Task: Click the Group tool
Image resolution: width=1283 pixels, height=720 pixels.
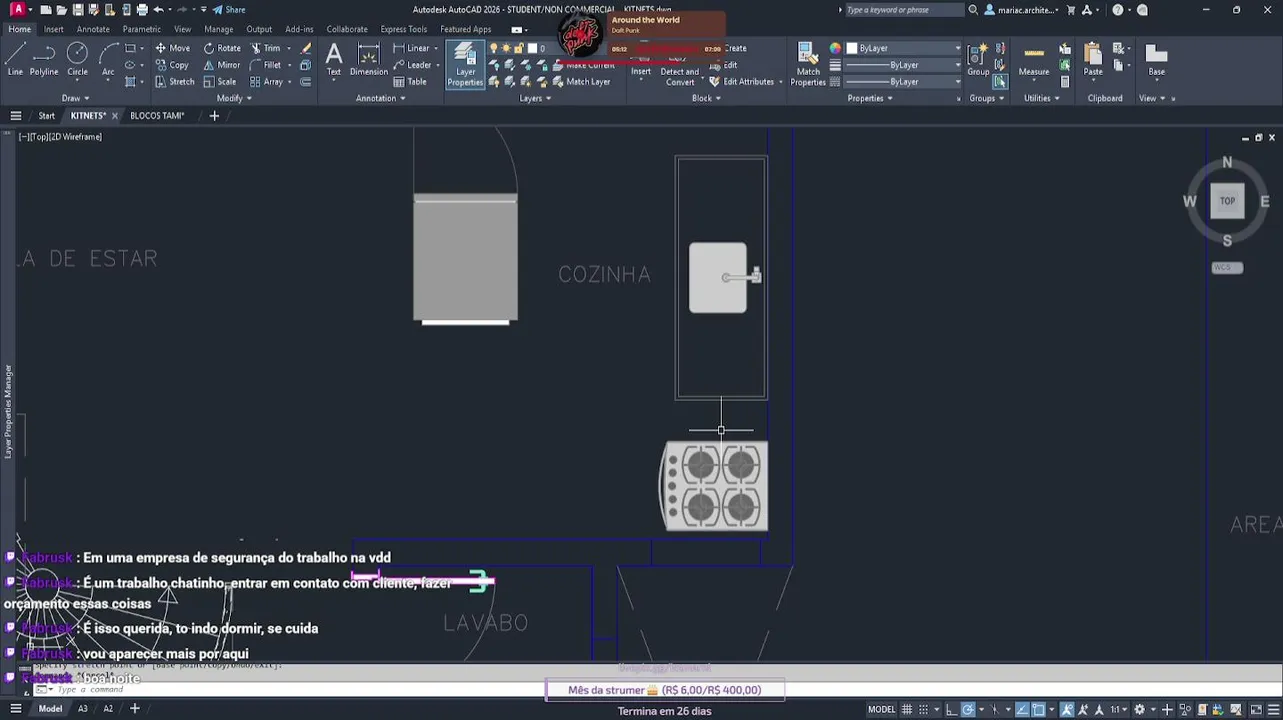Action: tap(978, 60)
